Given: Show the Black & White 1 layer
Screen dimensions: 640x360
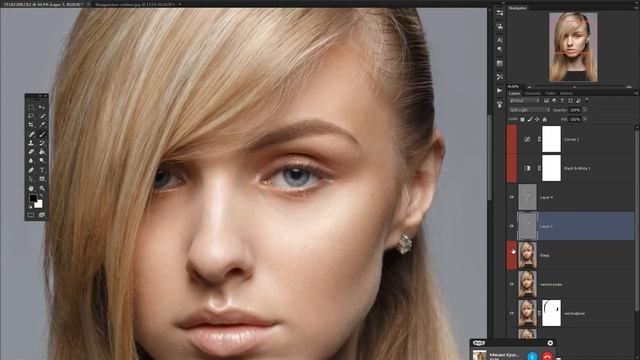Looking at the screenshot, I should [x=511, y=168].
